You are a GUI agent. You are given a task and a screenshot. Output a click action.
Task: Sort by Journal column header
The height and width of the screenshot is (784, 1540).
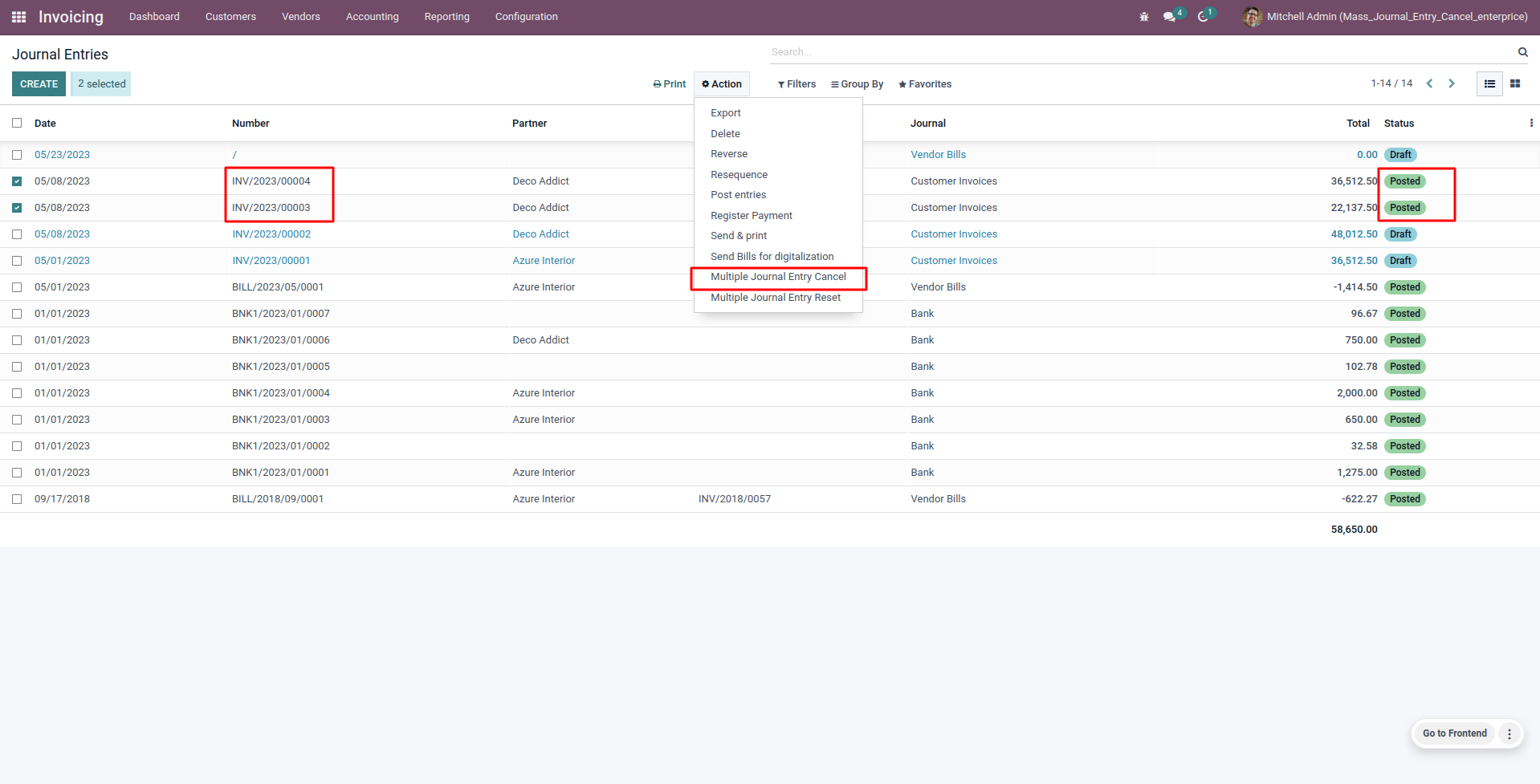[x=928, y=124]
